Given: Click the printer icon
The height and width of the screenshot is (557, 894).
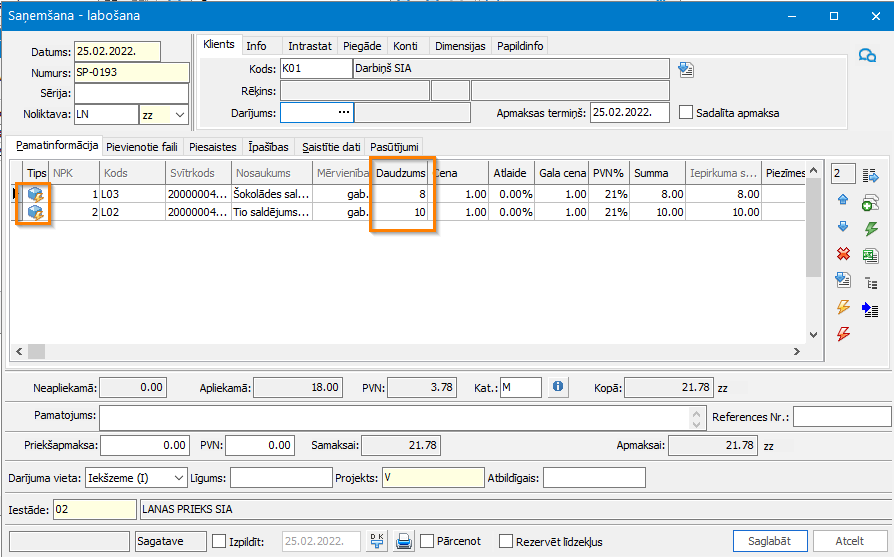Looking at the screenshot, I should 404,540.
